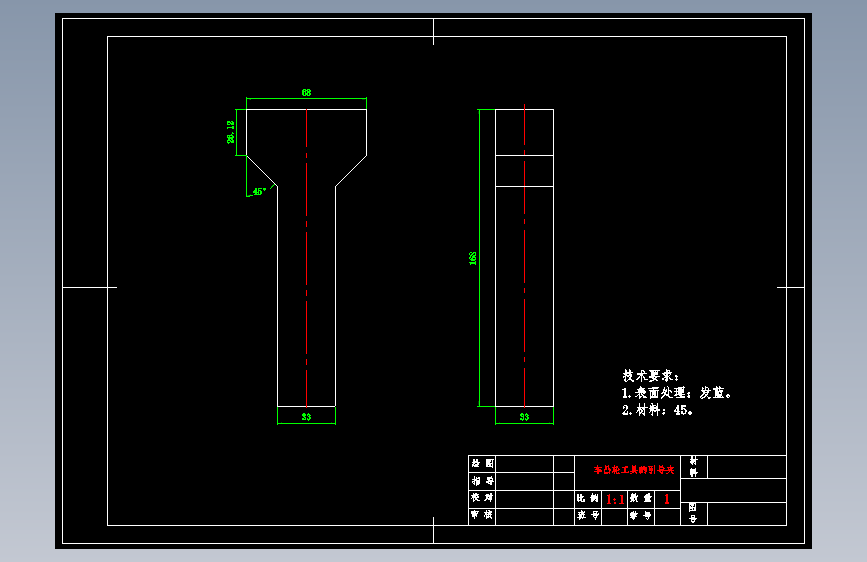Viewport: 867px width, 562px height.
Task: Click the 图号 label in title block
Action: 693,513
